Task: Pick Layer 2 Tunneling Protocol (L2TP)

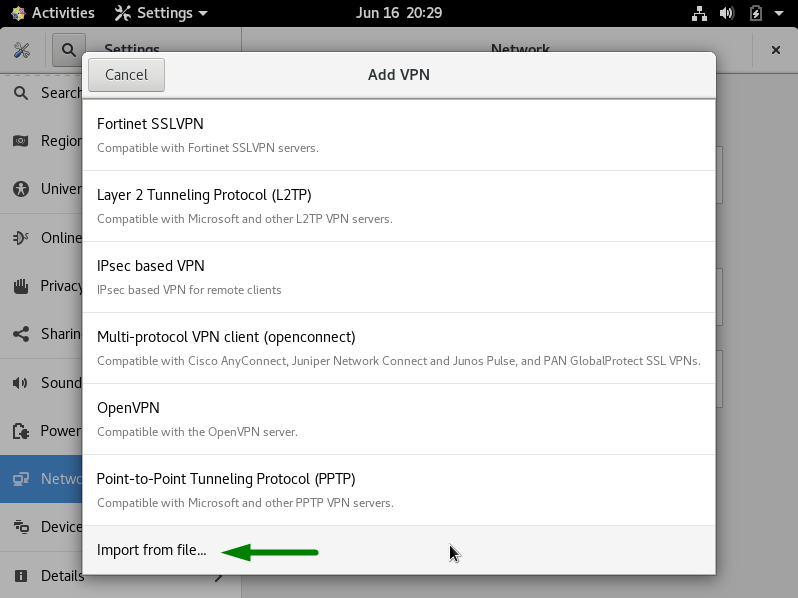Action: coord(398,206)
